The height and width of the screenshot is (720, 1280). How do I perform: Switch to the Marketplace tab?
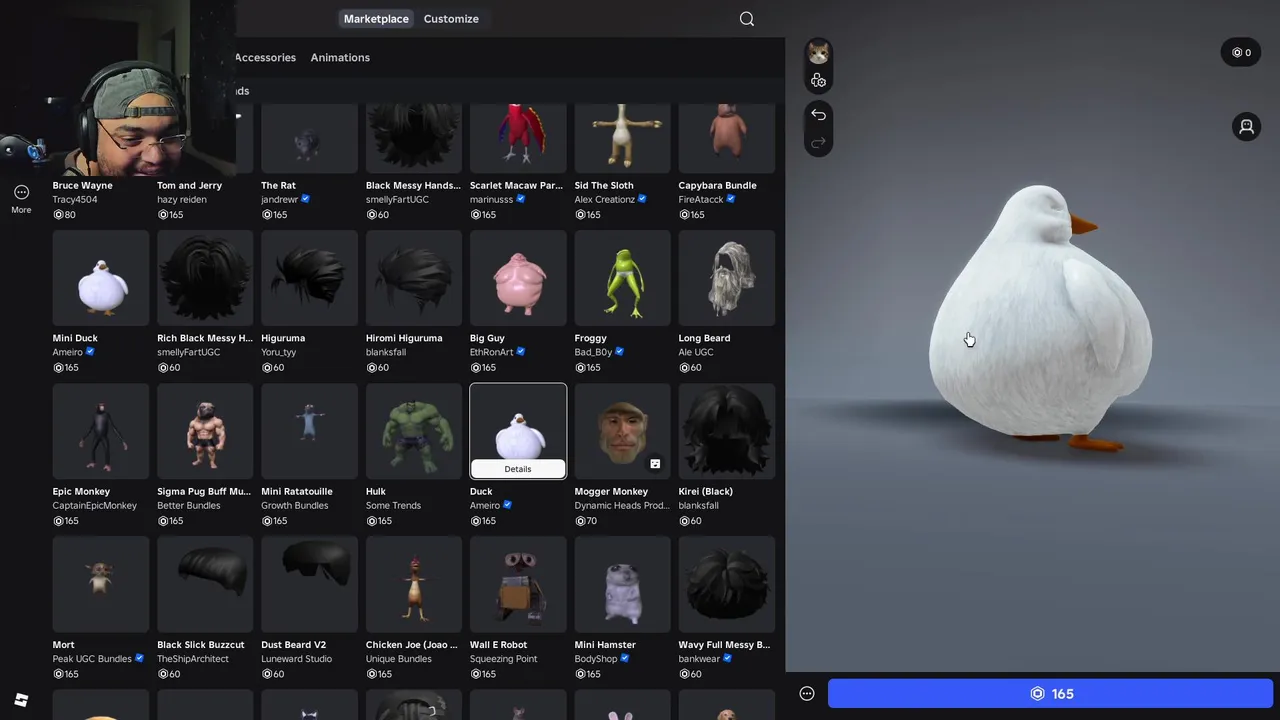376,19
